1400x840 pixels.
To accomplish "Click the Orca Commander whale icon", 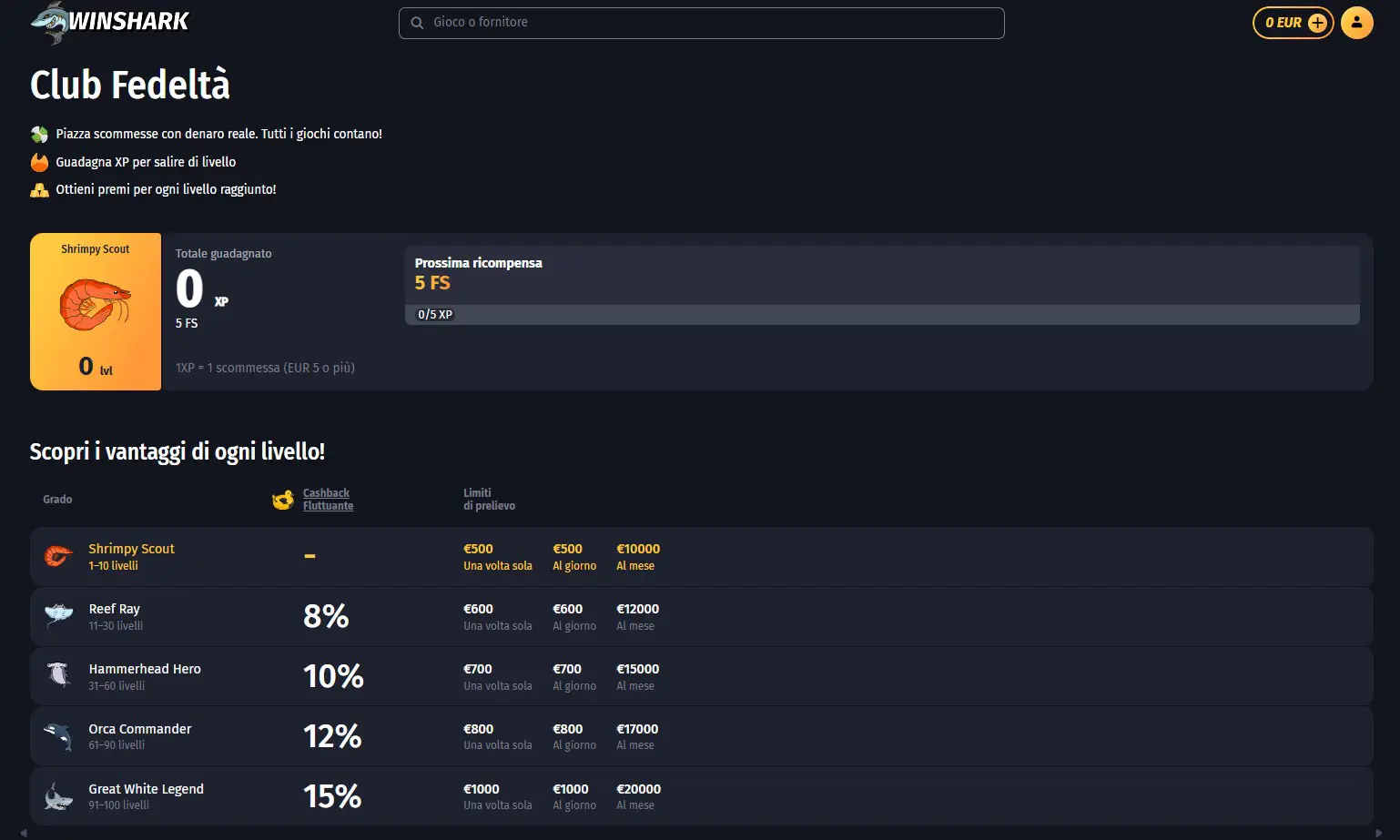I will click(x=58, y=735).
